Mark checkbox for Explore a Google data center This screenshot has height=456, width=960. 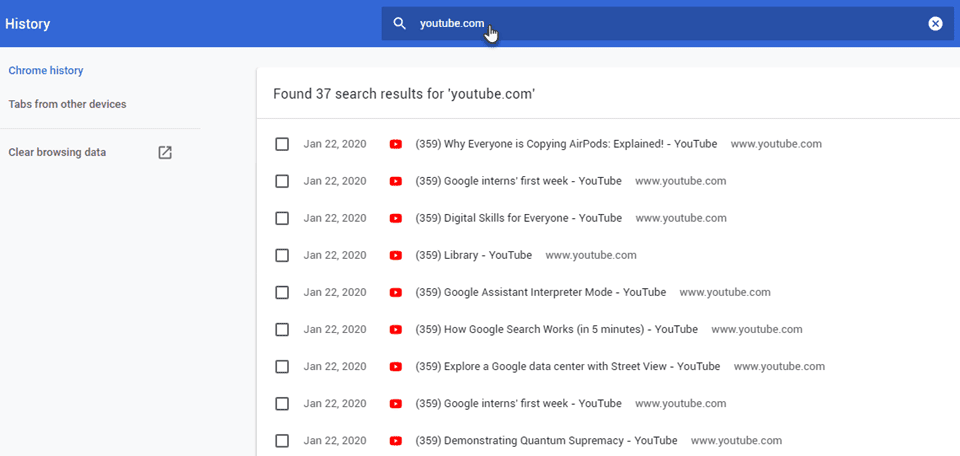pos(282,367)
